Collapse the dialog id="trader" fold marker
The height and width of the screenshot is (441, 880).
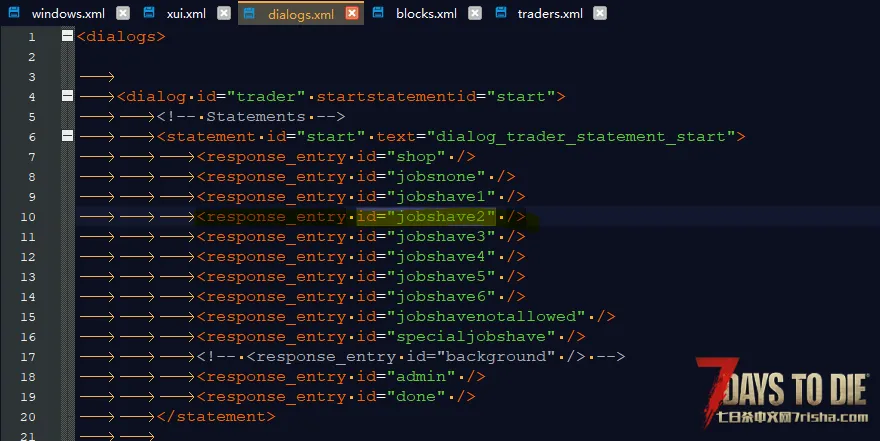click(x=67, y=97)
